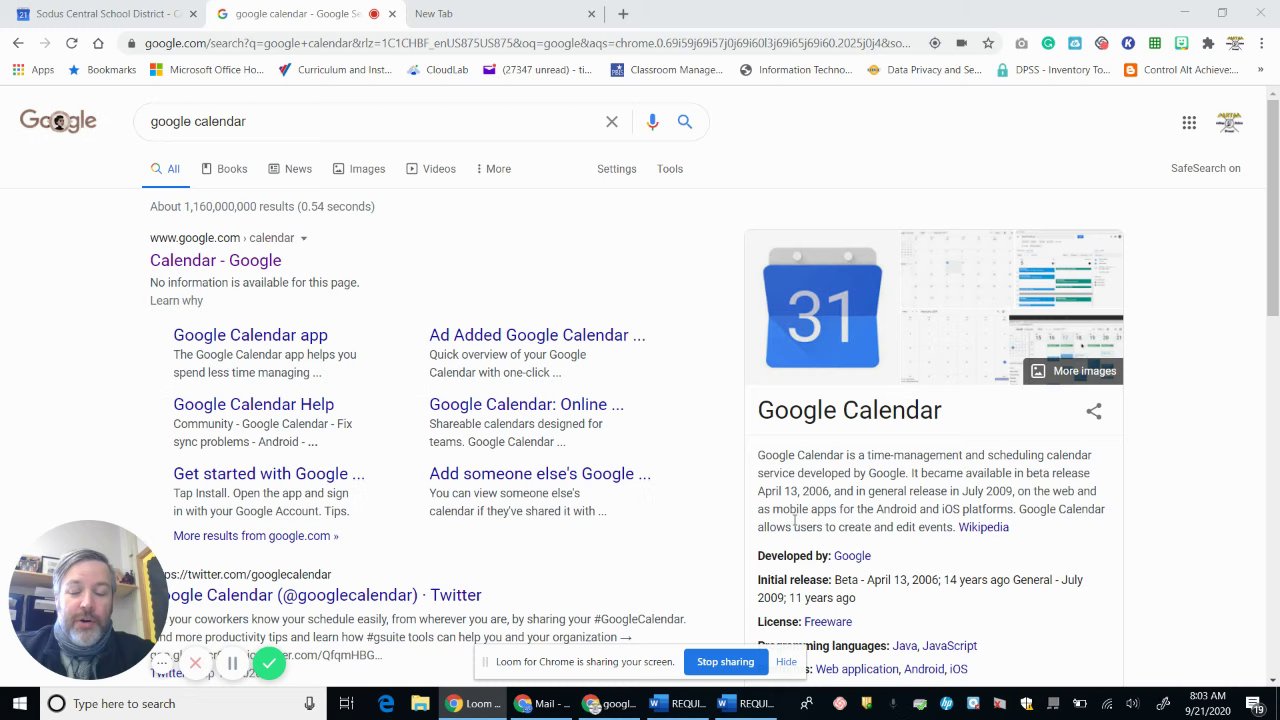Bookmark this page with the star icon
The height and width of the screenshot is (720, 1280).
(x=988, y=43)
